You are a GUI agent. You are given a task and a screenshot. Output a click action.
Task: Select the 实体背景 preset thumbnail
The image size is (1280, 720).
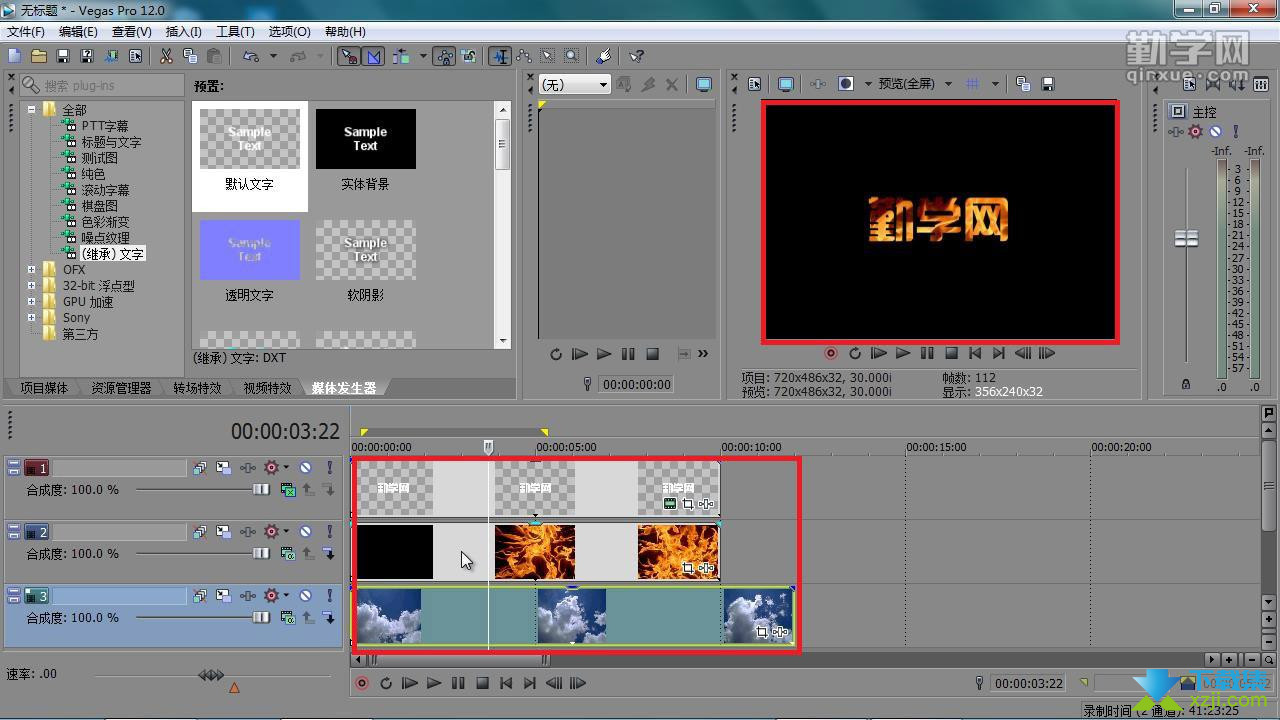pos(365,139)
